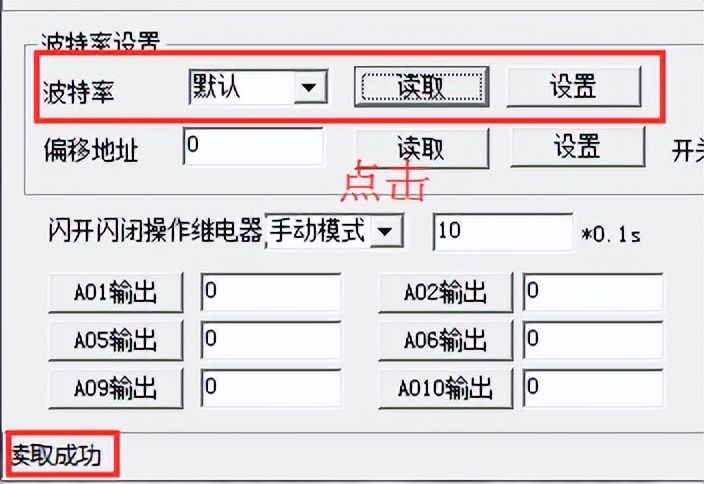Click the AO5输出 button

click(x=116, y=340)
